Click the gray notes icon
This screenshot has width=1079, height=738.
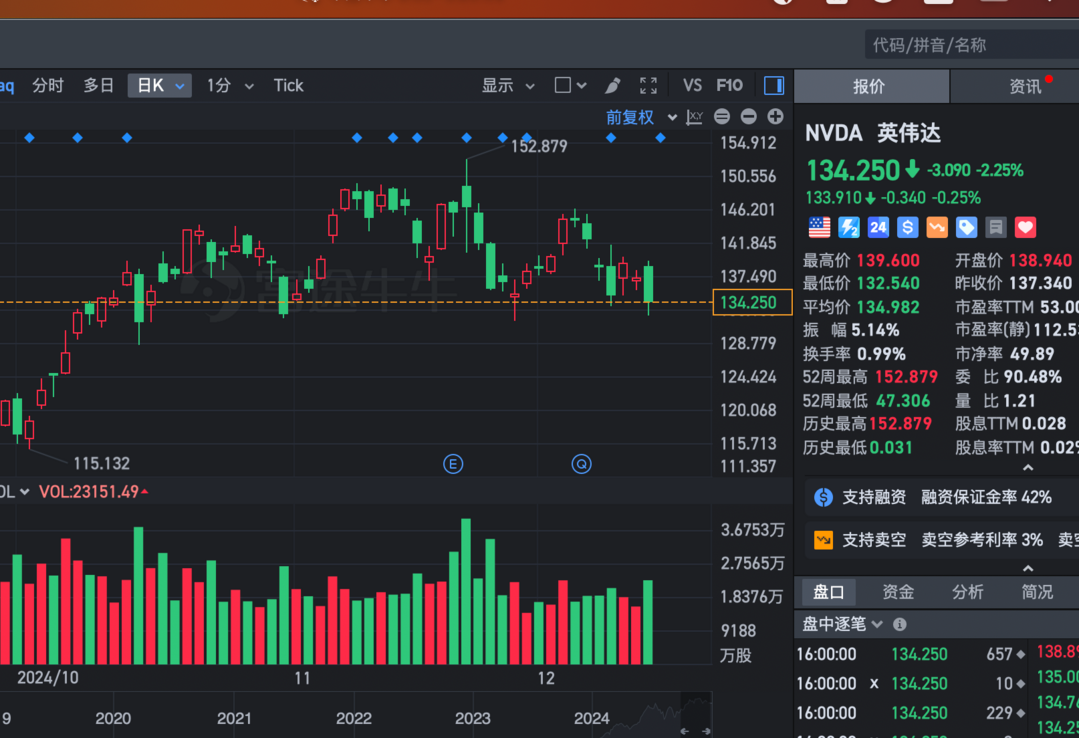click(996, 227)
